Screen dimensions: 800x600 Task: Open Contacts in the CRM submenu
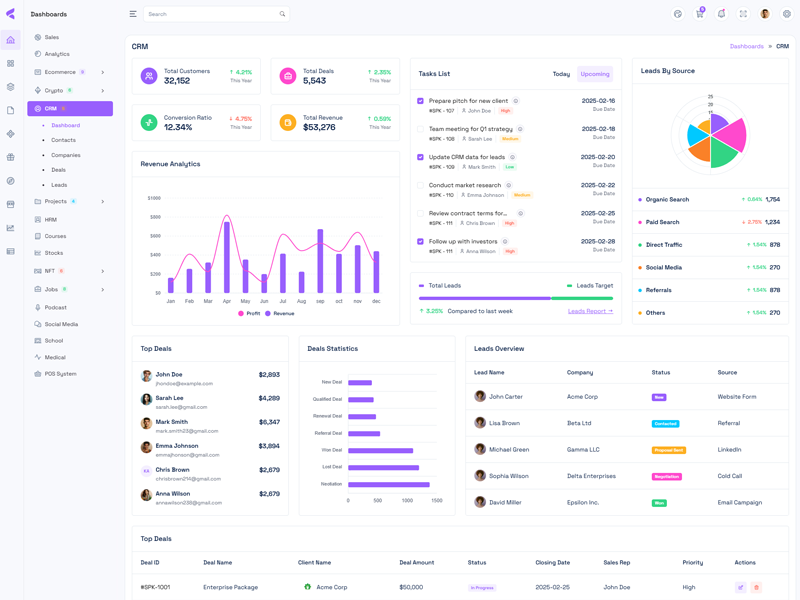click(x=63, y=140)
